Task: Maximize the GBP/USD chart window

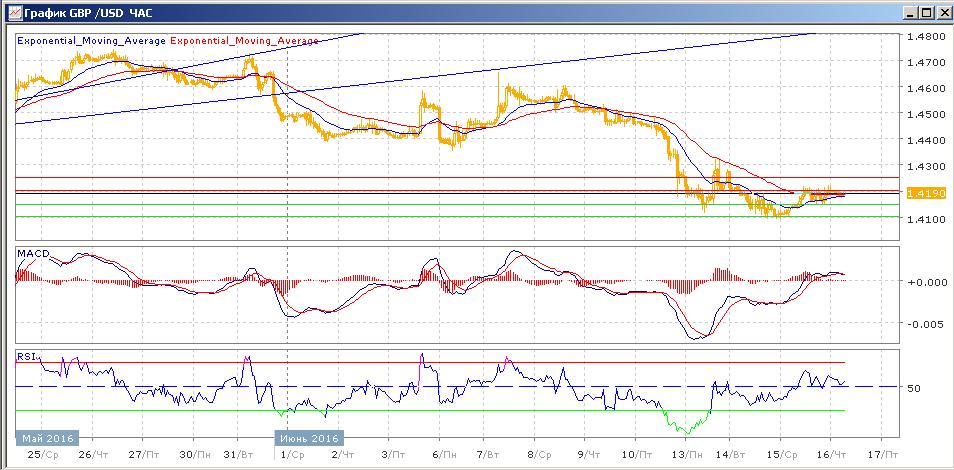Action: (x=925, y=12)
